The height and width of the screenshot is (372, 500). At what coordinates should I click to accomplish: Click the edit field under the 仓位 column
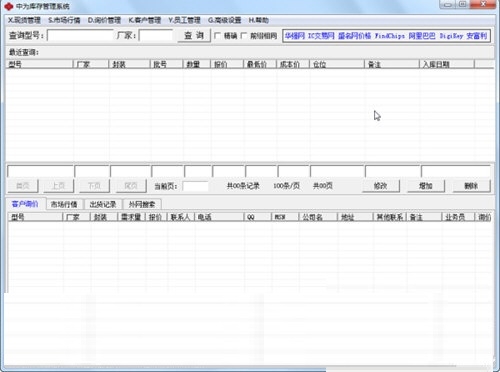click(x=337, y=171)
